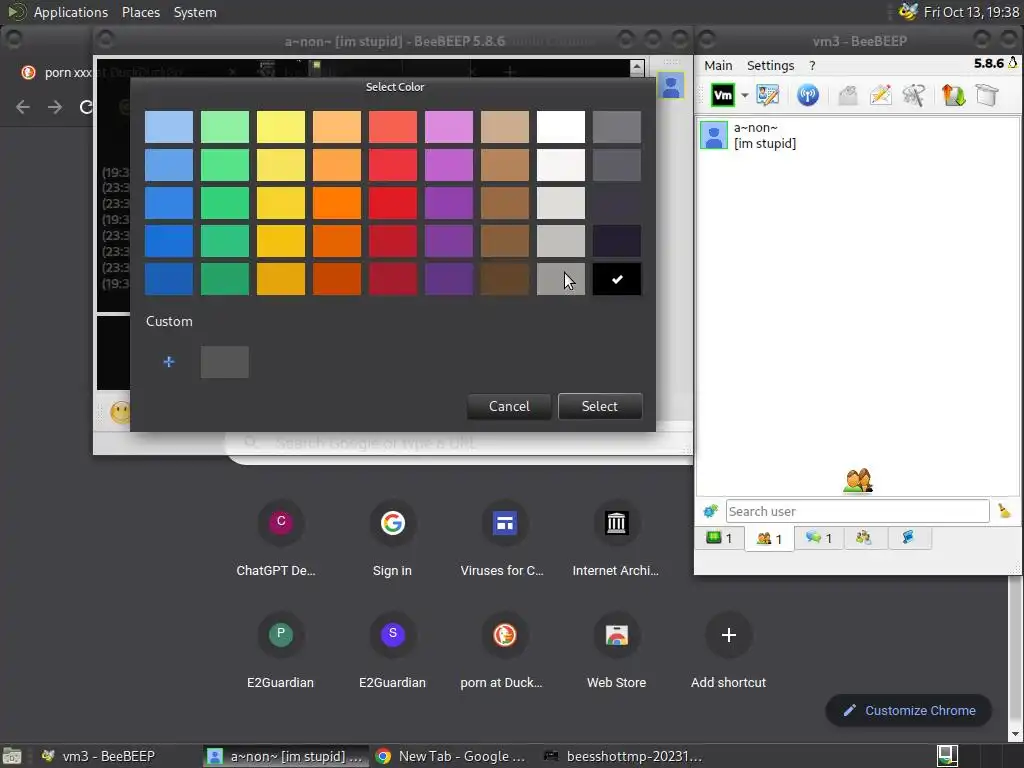Click the user avatar icon in the chat window
Viewport: 1024px width, 768px height.
pos(671,86)
